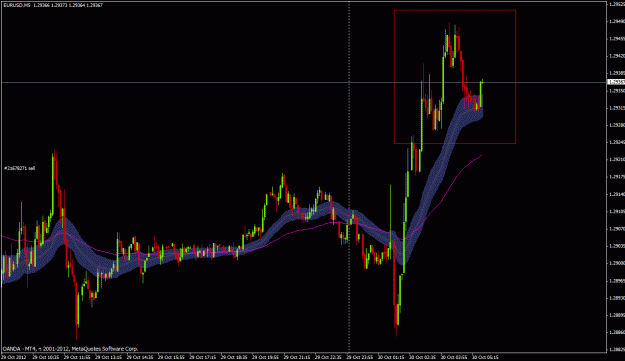Click the #21678271 sell order label

[x=20, y=168]
